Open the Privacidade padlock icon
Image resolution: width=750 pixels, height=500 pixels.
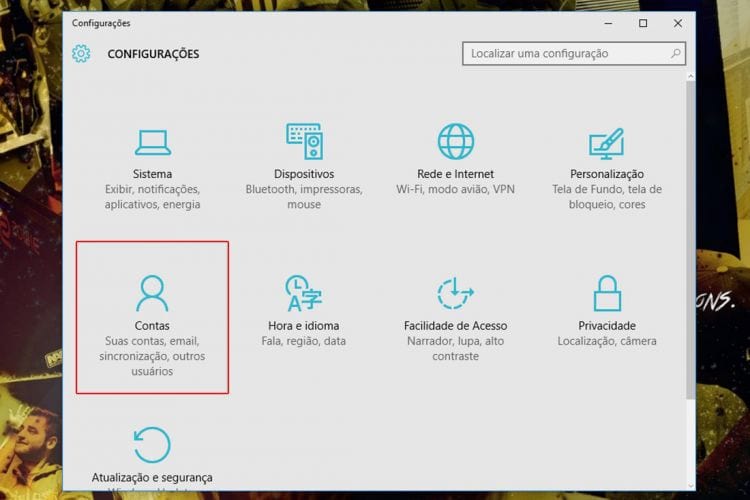pyautogui.click(x=607, y=293)
